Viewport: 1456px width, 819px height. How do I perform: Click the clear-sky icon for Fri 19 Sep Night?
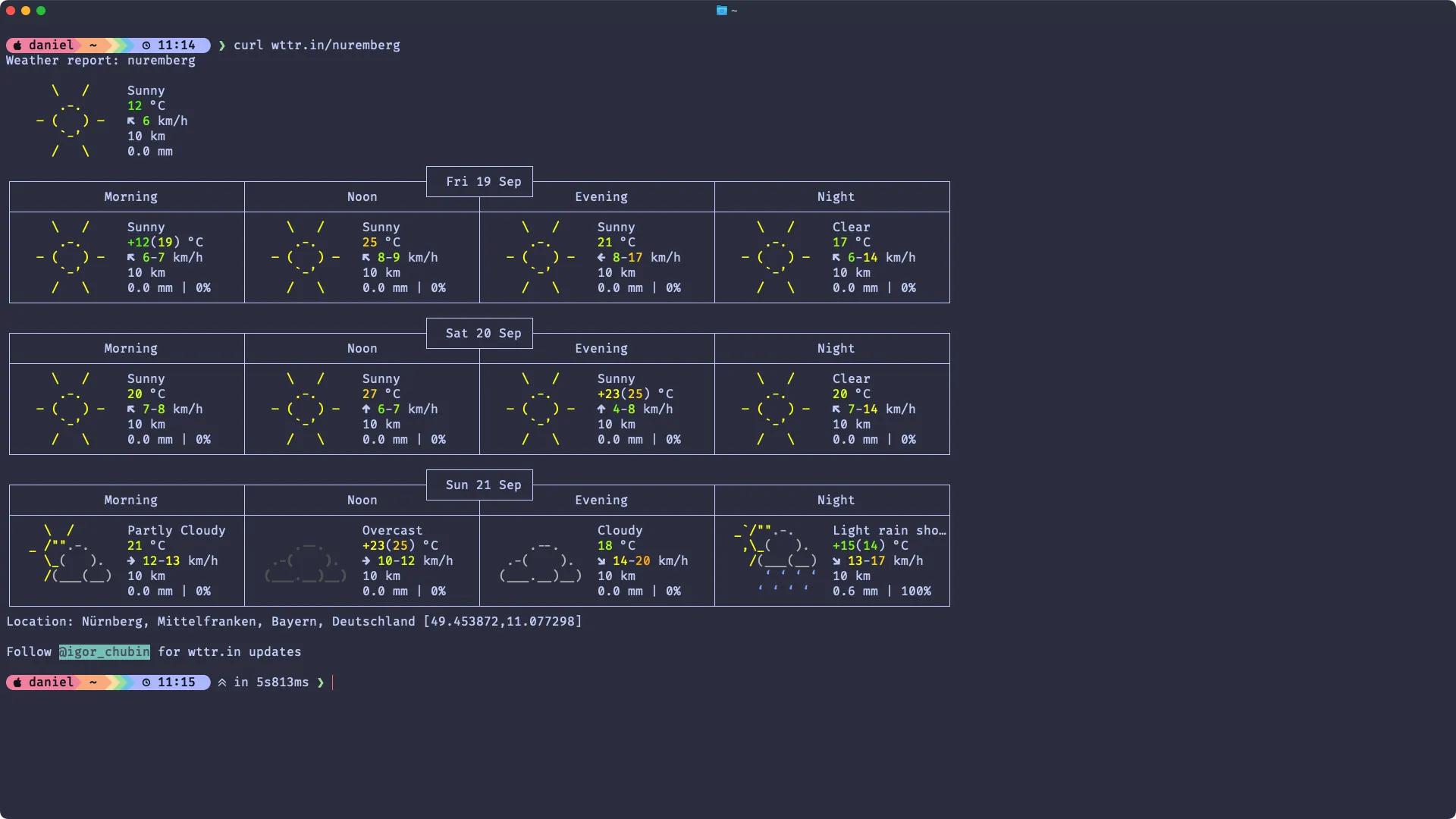click(776, 258)
